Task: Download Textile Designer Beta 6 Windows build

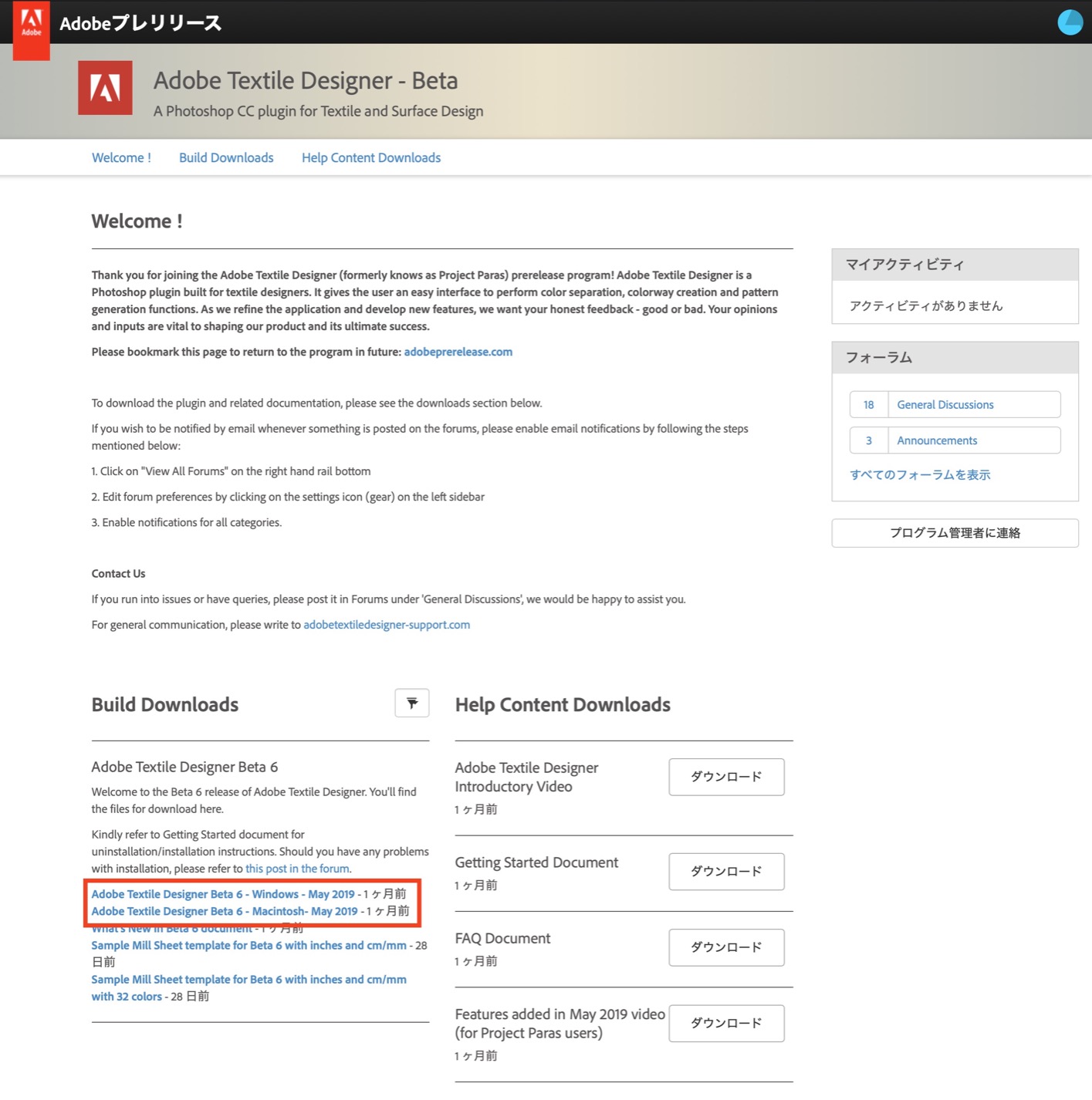Action: pyautogui.click(x=223, y=894)
